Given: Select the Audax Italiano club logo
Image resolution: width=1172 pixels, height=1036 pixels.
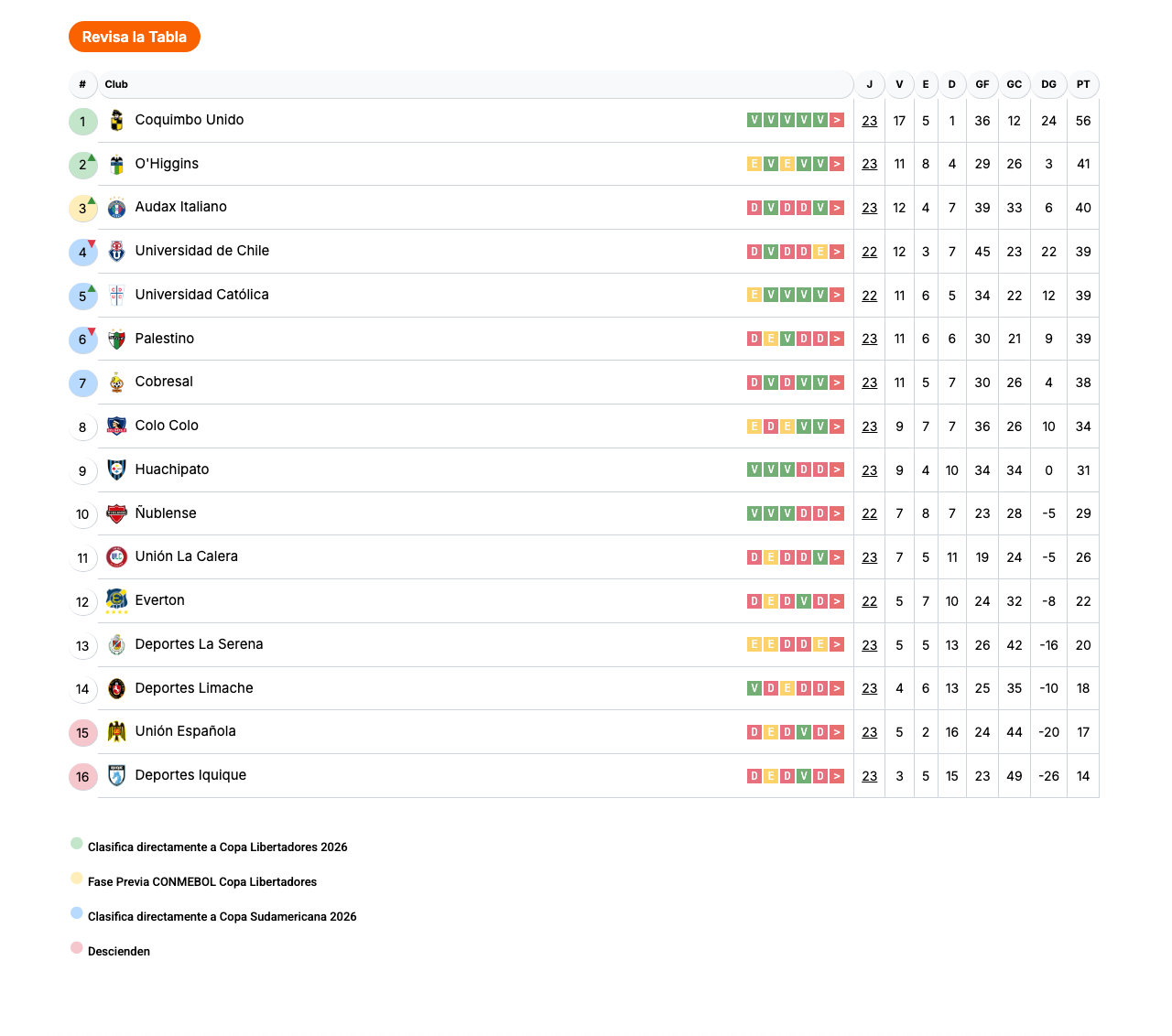Looking at the screenshot, I should (x=116, y=209).
